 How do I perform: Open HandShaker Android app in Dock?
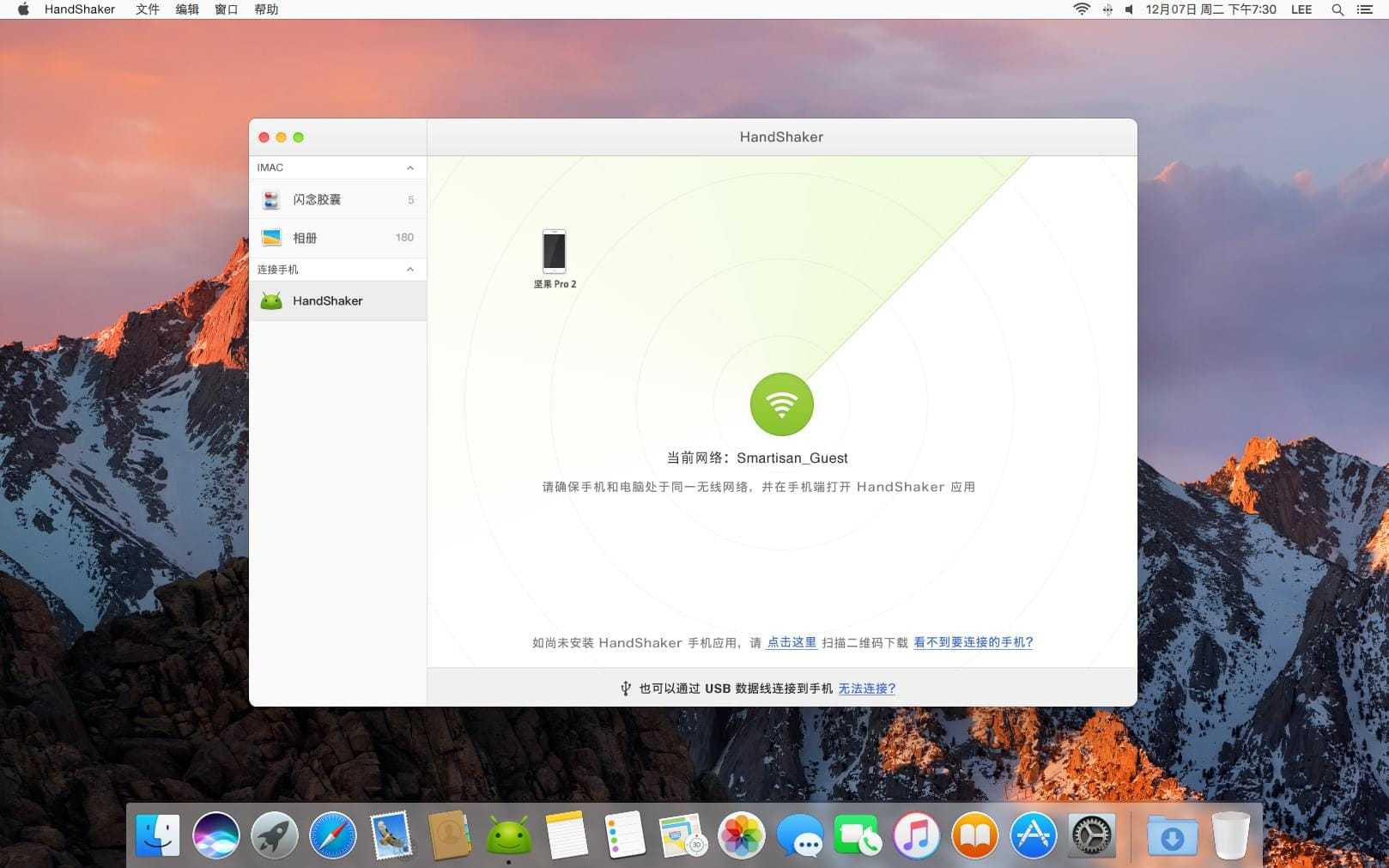(508, 835)
